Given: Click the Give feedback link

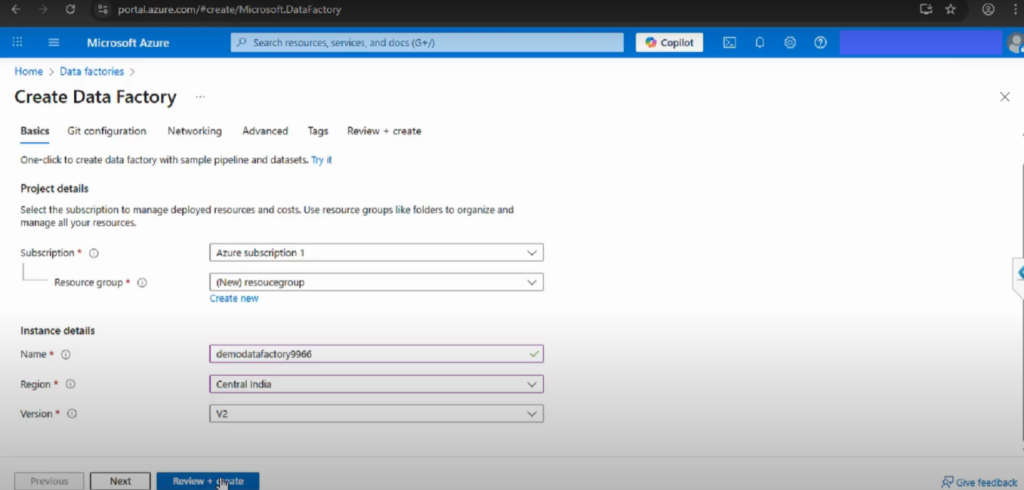Looking at the screenshot, I should click(987, 482).
